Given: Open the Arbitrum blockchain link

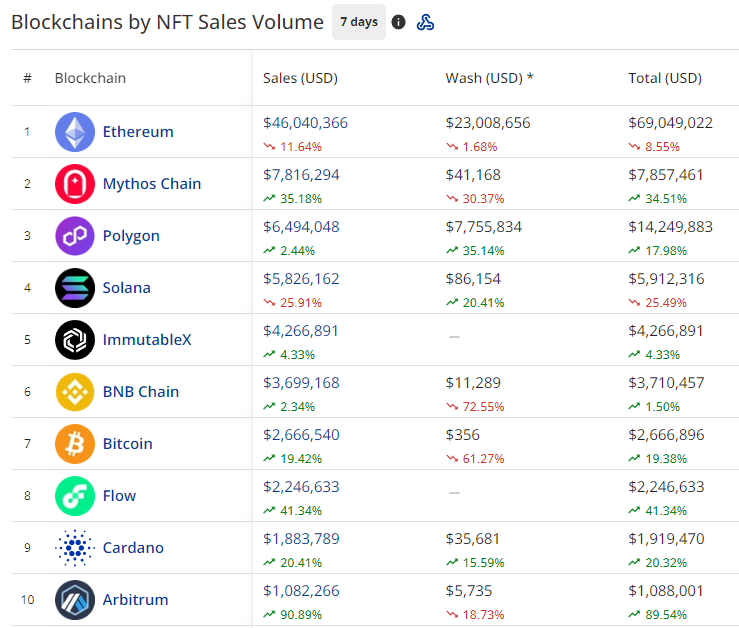Looking at the screenshot, I should 136,600.
